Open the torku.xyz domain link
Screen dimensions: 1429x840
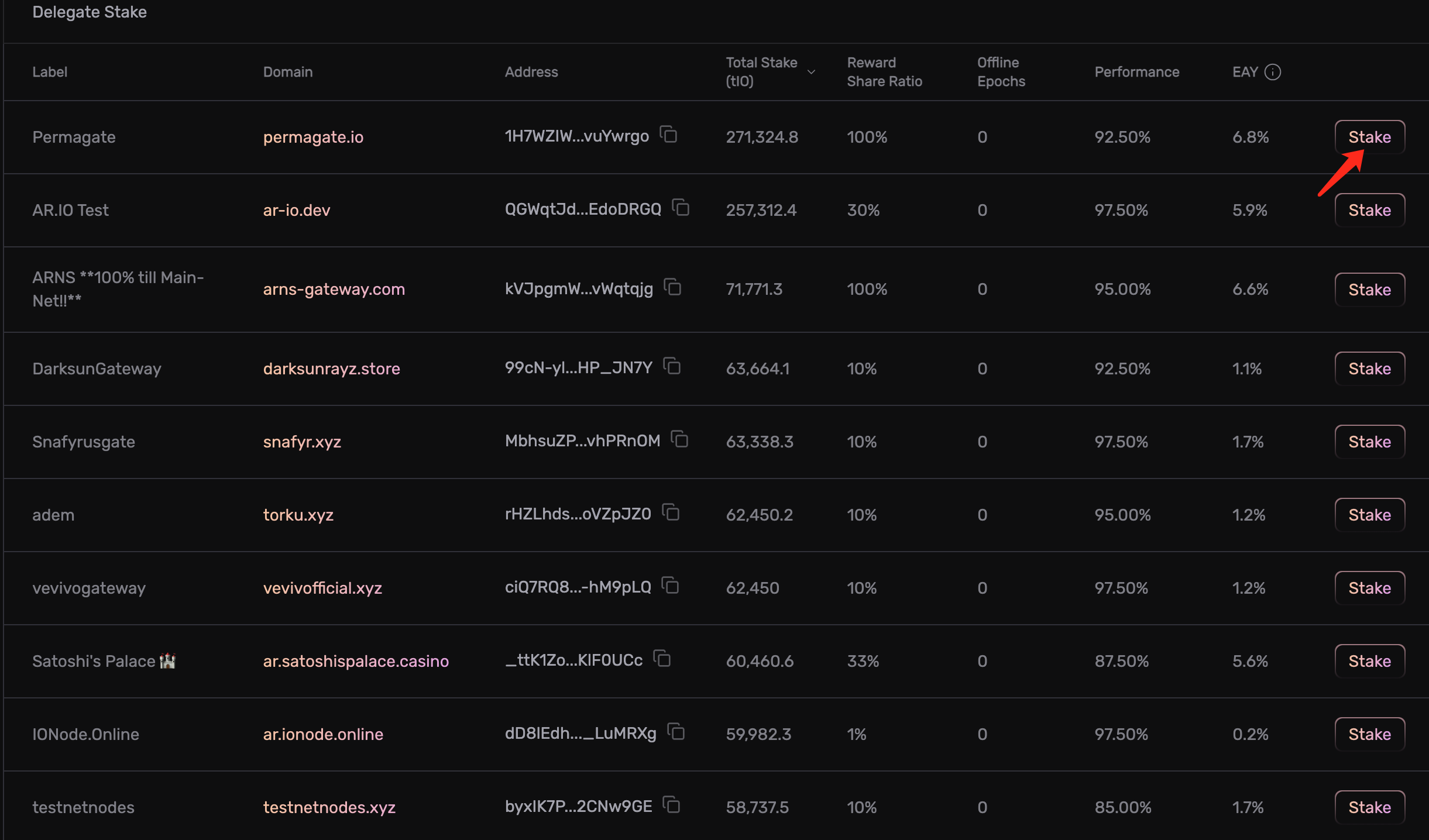pyautogui.click(x=298, y=515)
